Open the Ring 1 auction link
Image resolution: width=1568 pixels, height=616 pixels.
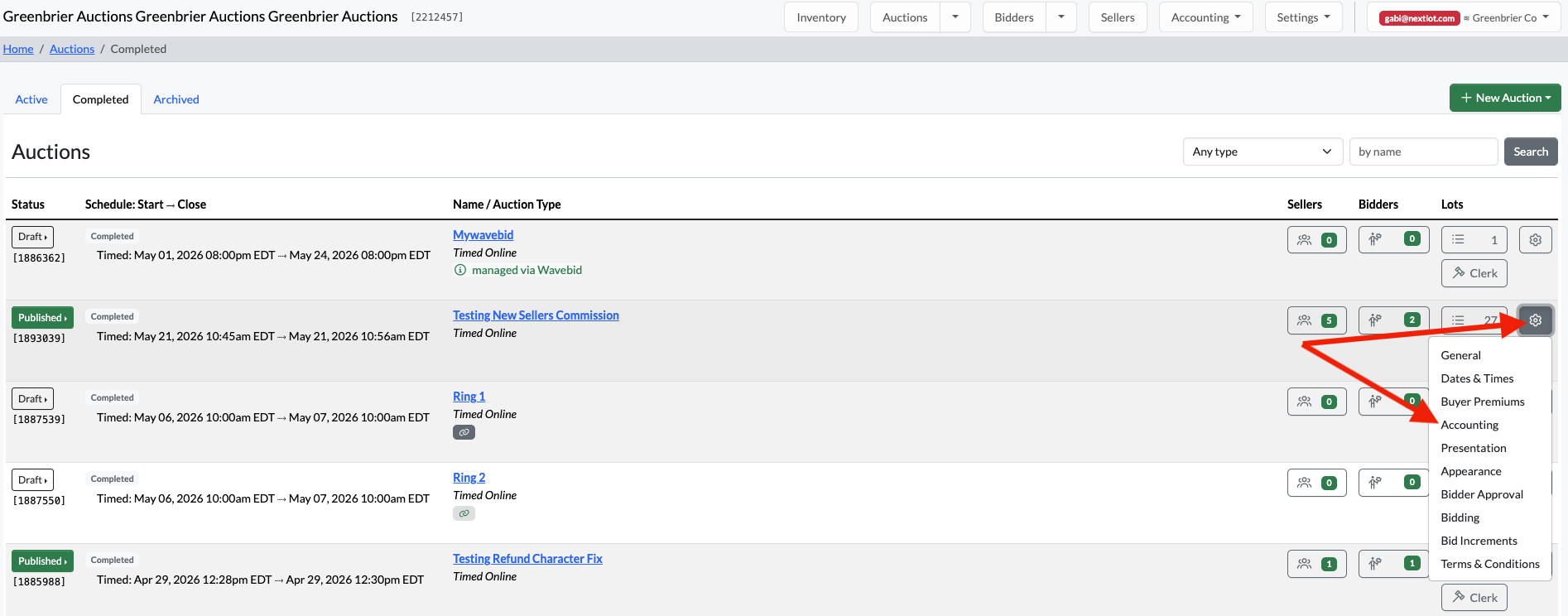point(469,397)
